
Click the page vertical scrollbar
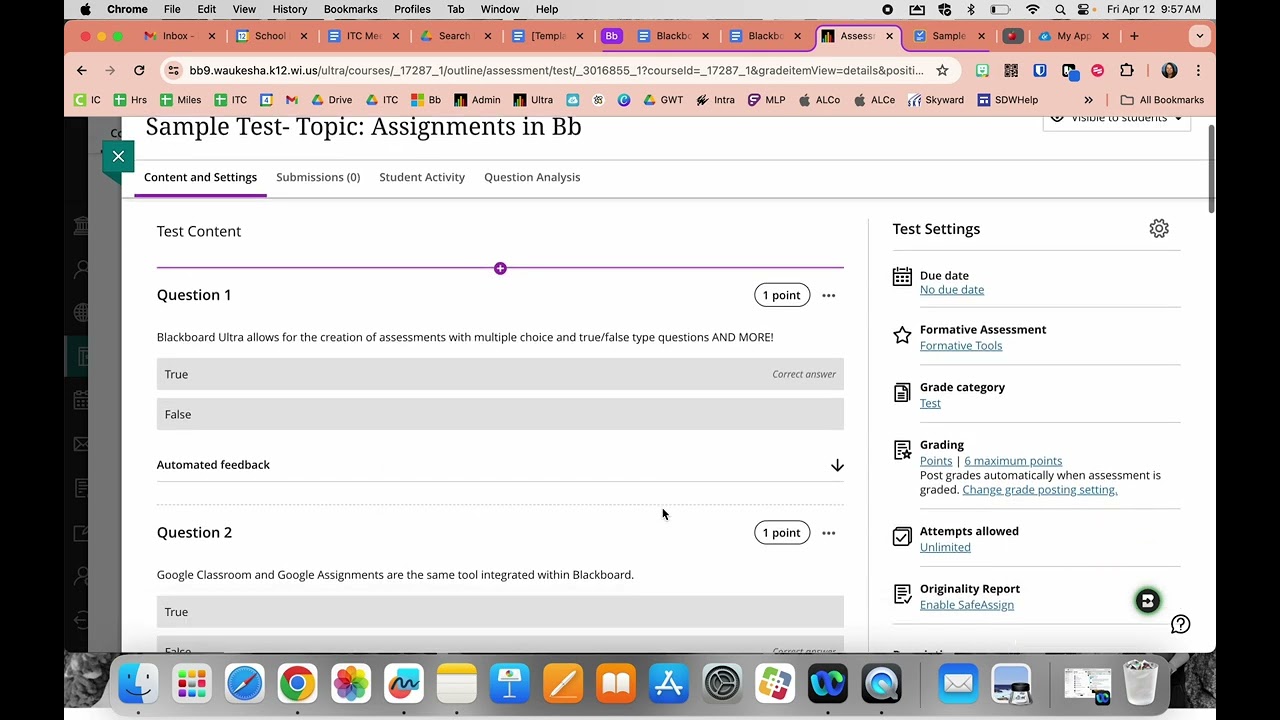1212,169
